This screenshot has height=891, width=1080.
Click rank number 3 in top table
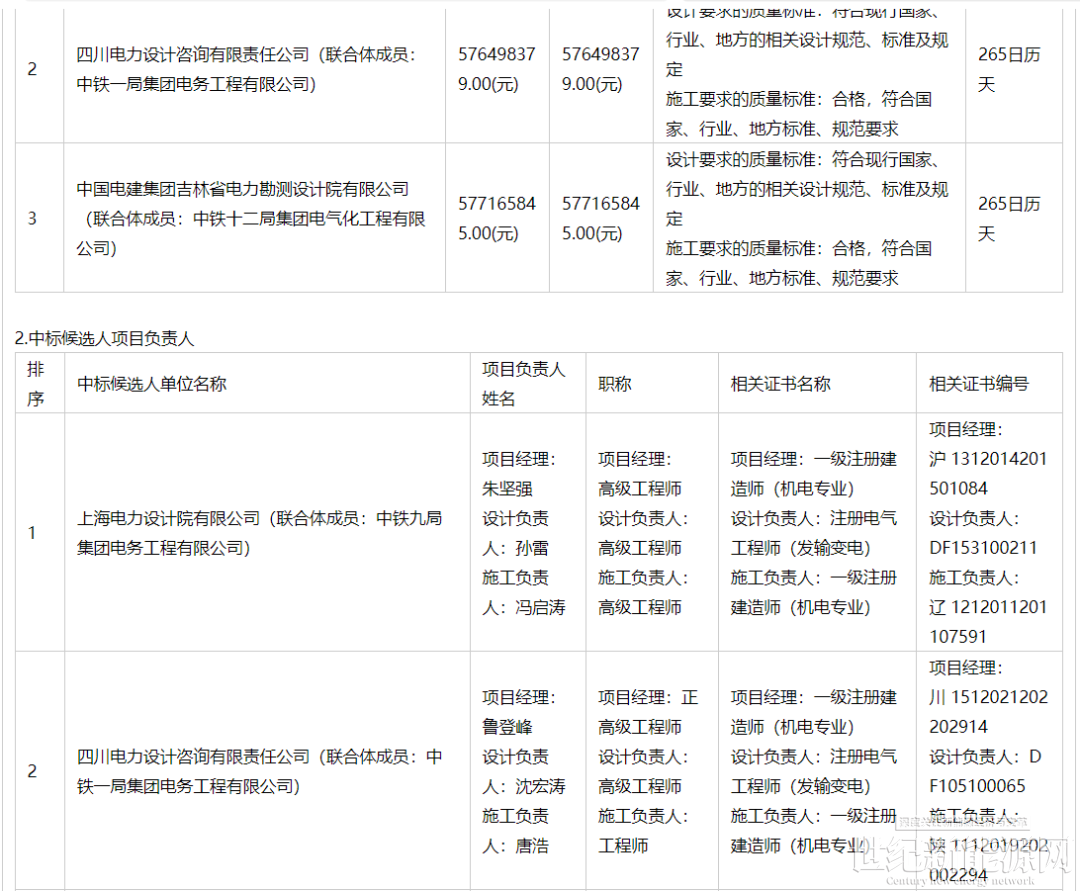[x=32, y=218]
